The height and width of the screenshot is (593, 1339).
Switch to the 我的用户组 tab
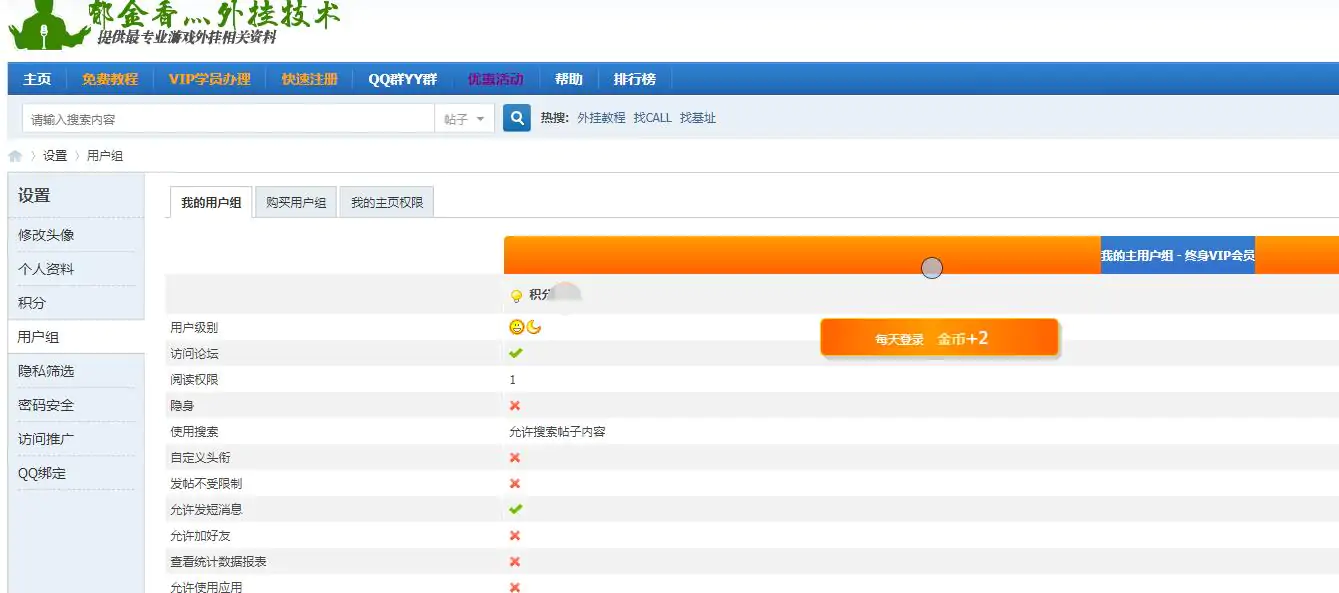tap(211, 202)
